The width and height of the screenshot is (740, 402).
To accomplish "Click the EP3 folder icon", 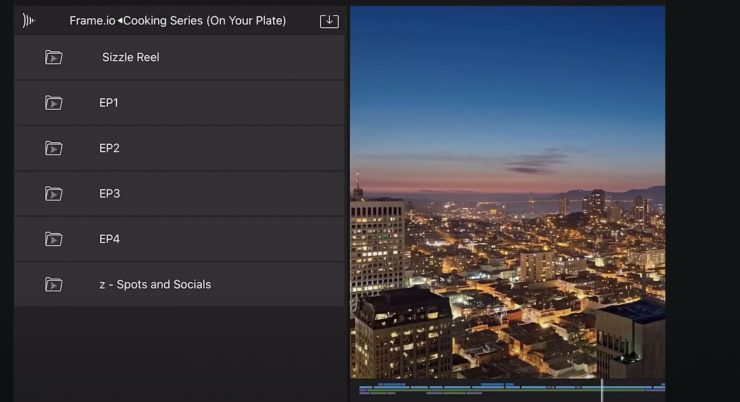I will pyautogui.click(x=54, y=194).
